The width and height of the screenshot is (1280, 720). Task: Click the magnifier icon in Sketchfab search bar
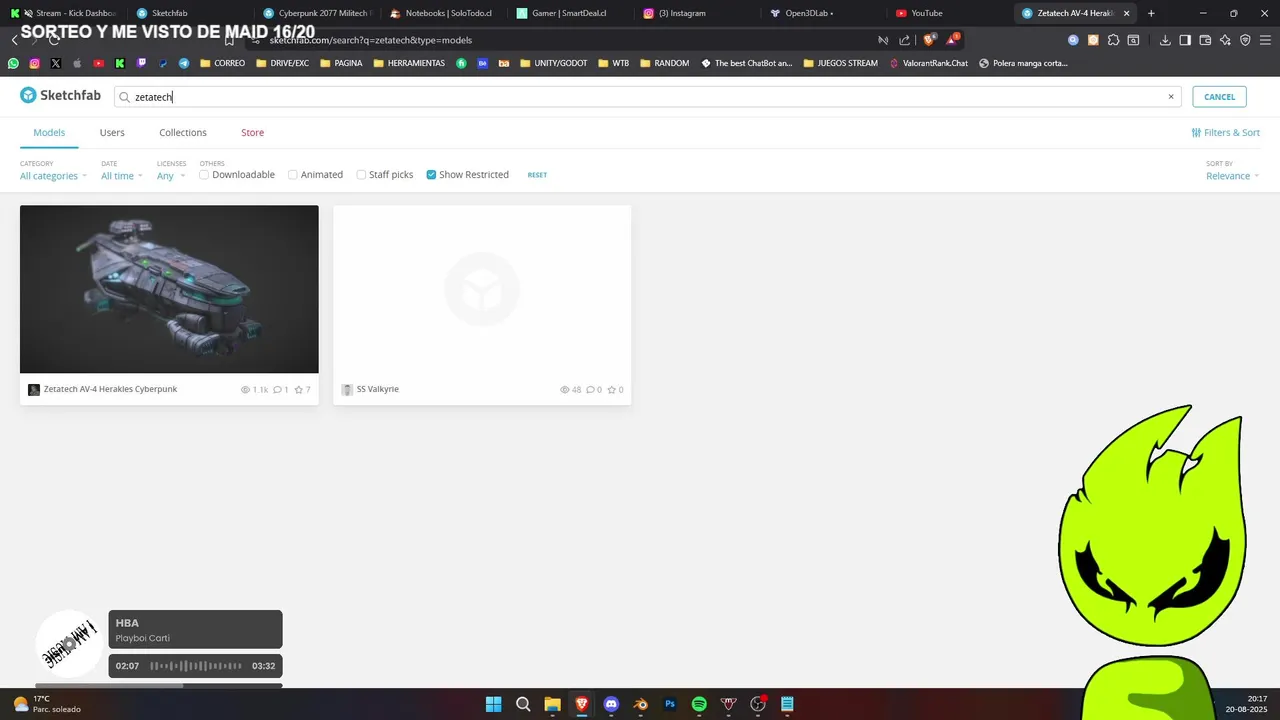pos(125,97)
